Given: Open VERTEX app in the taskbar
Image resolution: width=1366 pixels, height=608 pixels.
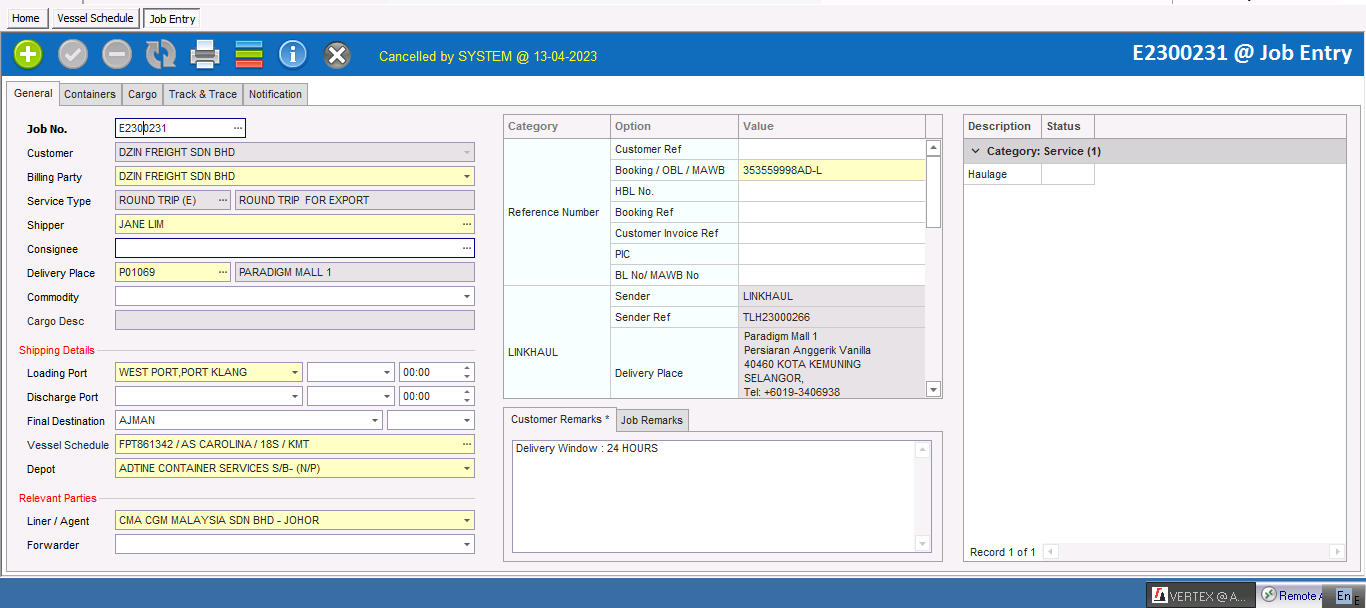Looking at the screenshot, I should pyautogui.click(x=1200, y=596).
